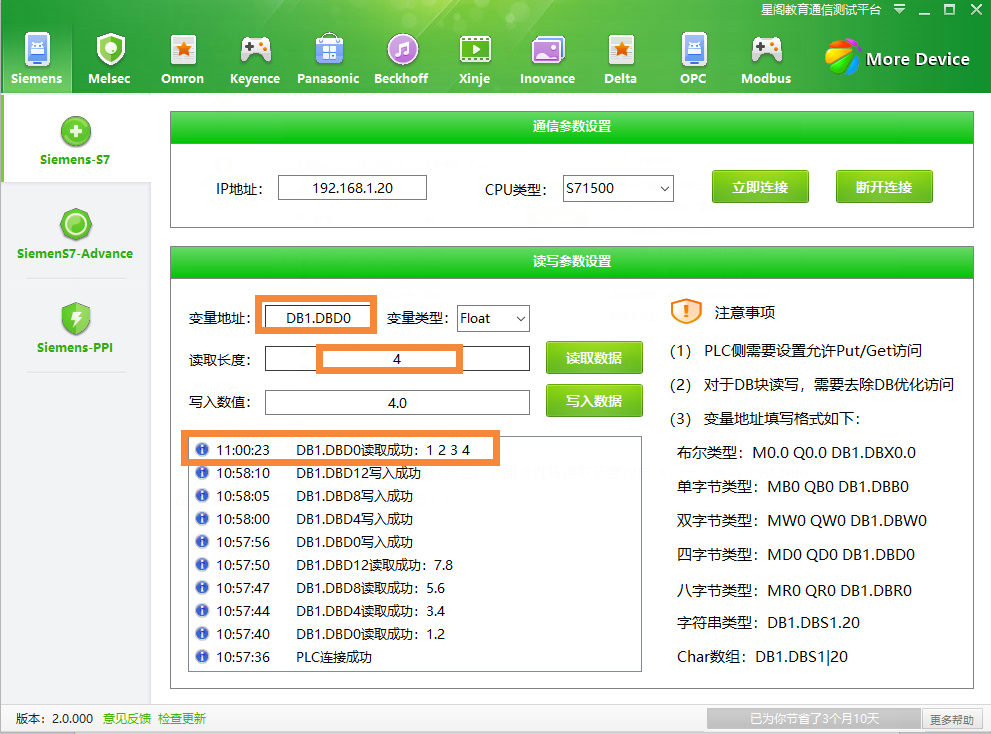
Task: Open the Beckhoff music-note icon
Action: [402, 49]
